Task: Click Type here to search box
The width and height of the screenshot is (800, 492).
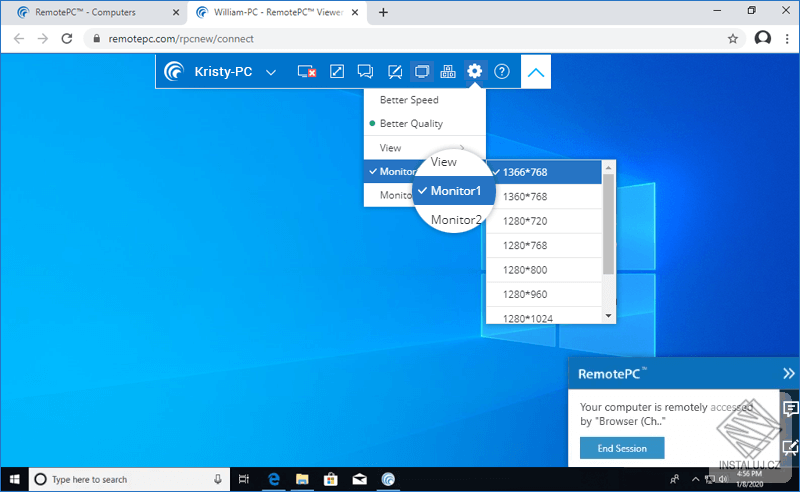Action: point(130,479)
